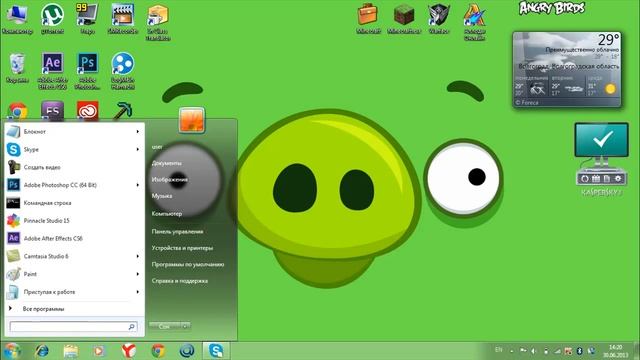This screenshot has width=640, height=360.
Task: Open Устройства и принтеры from the Start menu
Action: (182, 248)
